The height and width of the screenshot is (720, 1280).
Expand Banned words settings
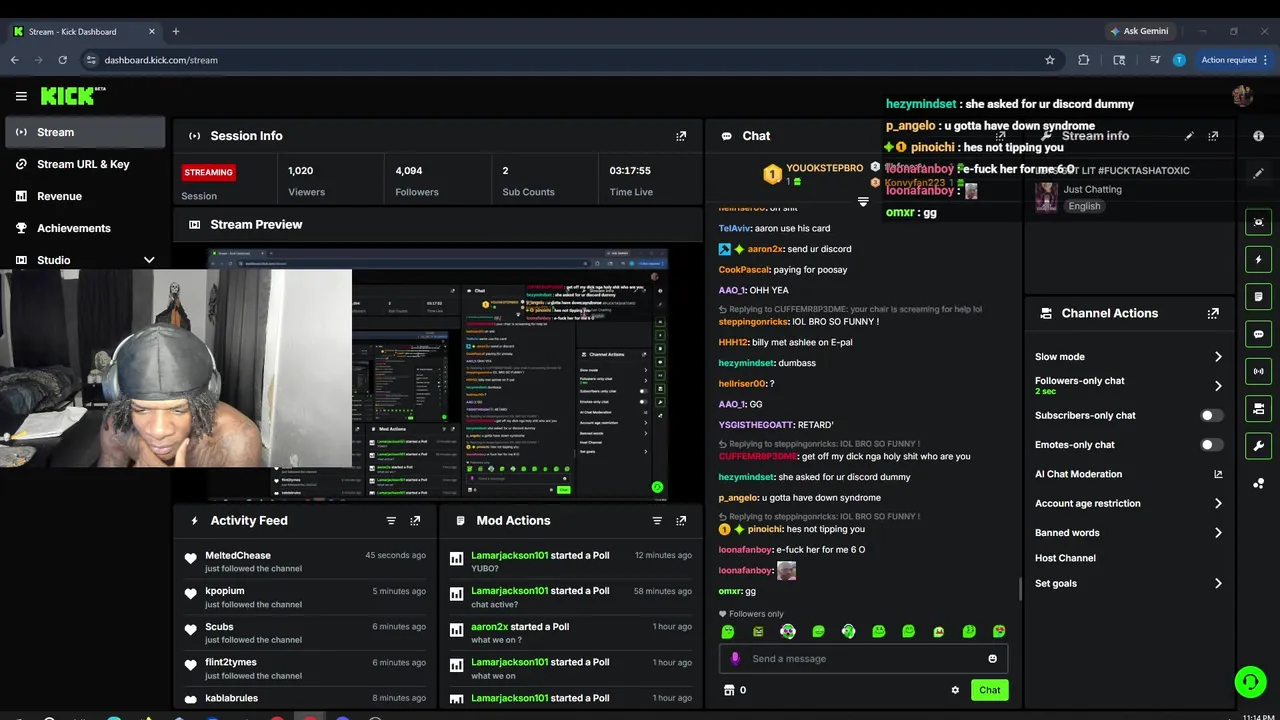(1128, 533)
